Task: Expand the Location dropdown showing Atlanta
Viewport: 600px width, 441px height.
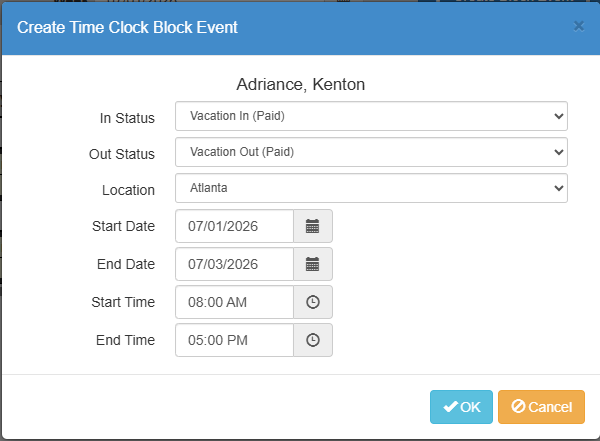Action: tap(371, 188)
